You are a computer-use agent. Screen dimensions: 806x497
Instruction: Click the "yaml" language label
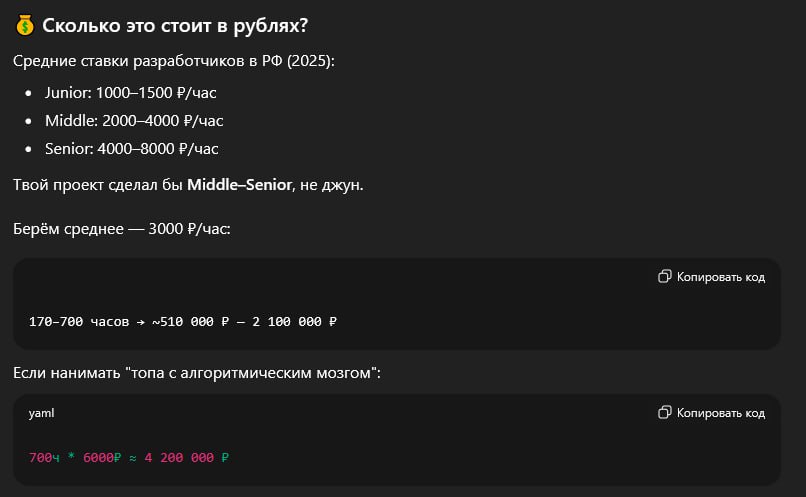click(x=41, y=413)
